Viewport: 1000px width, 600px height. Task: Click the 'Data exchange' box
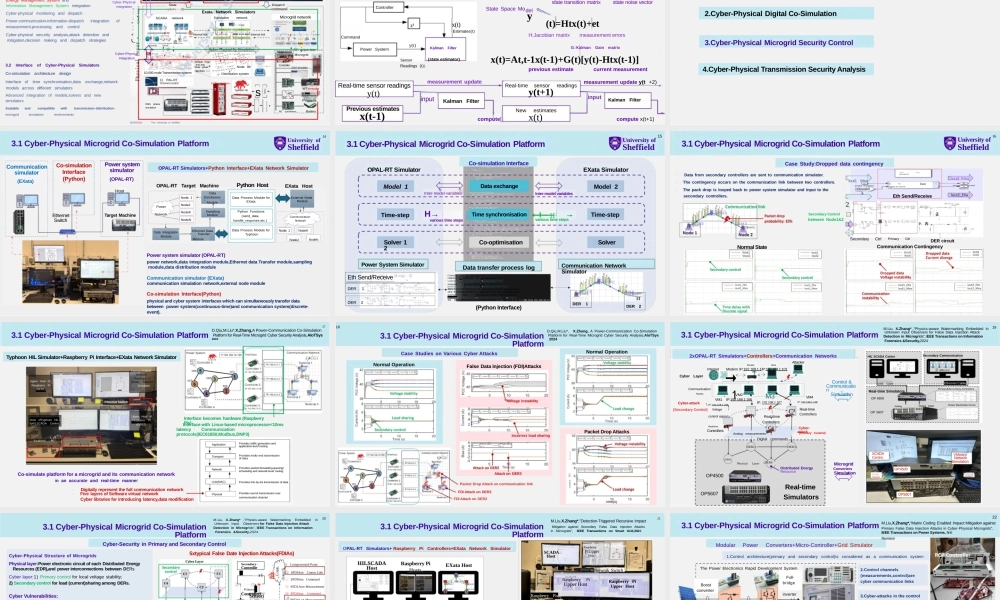(x=499, y=186)
